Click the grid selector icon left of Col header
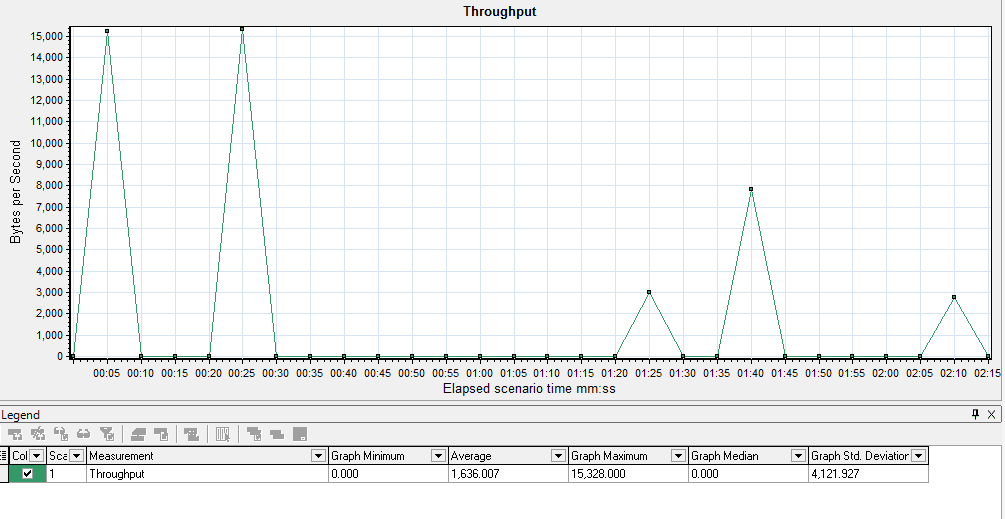This screenshot has width=1005, height=519. point(4,456)
